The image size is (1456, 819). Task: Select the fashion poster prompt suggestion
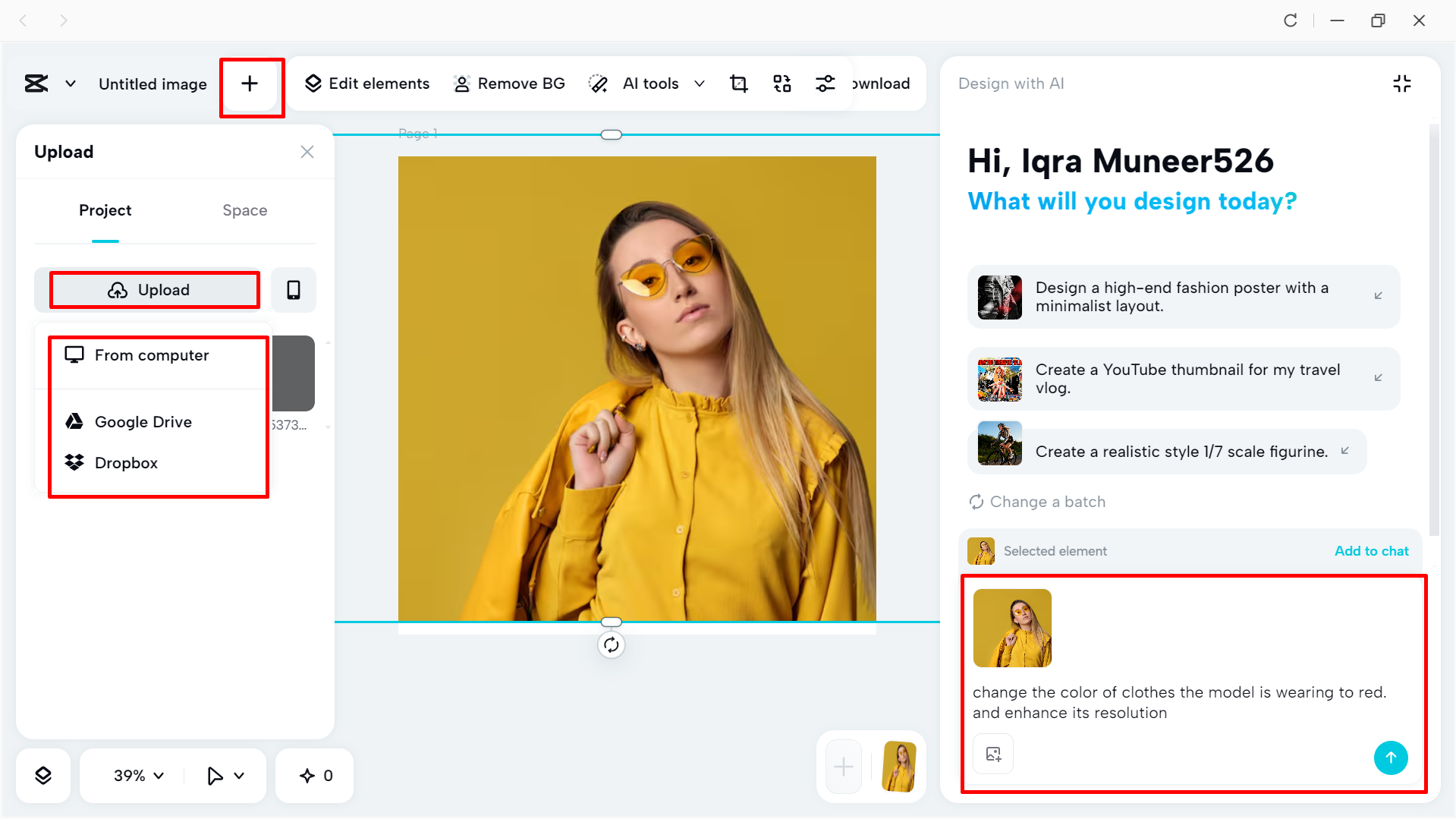(1183, 297)
